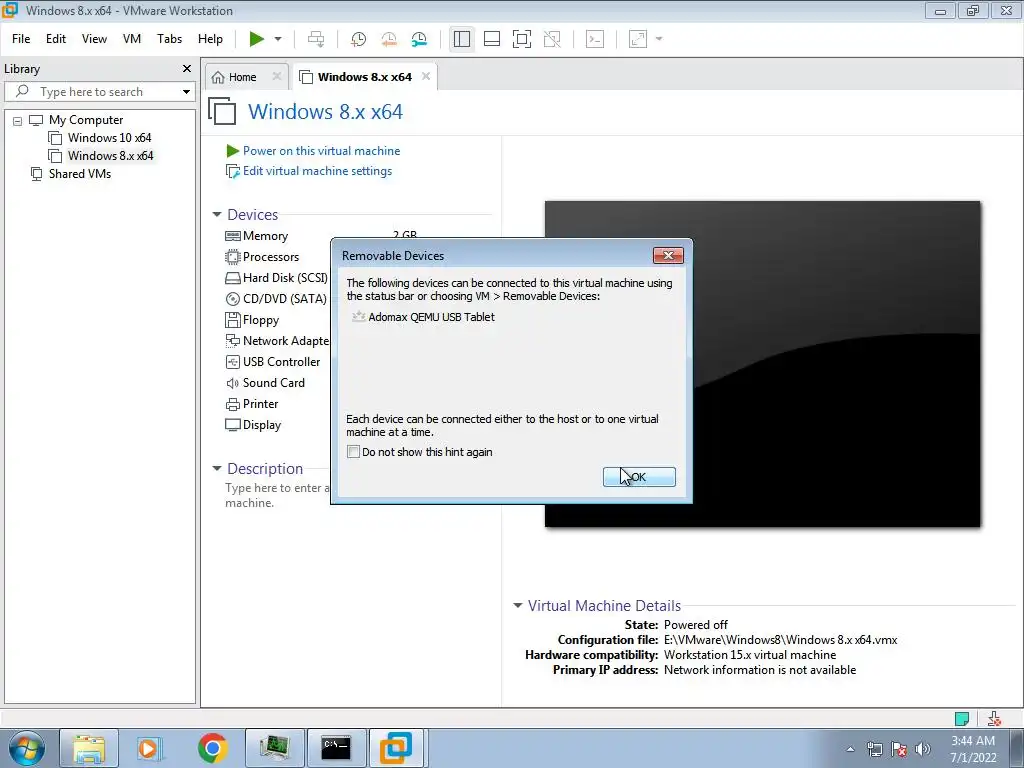Close the Removable Devices dialog

tap(668, 255)
